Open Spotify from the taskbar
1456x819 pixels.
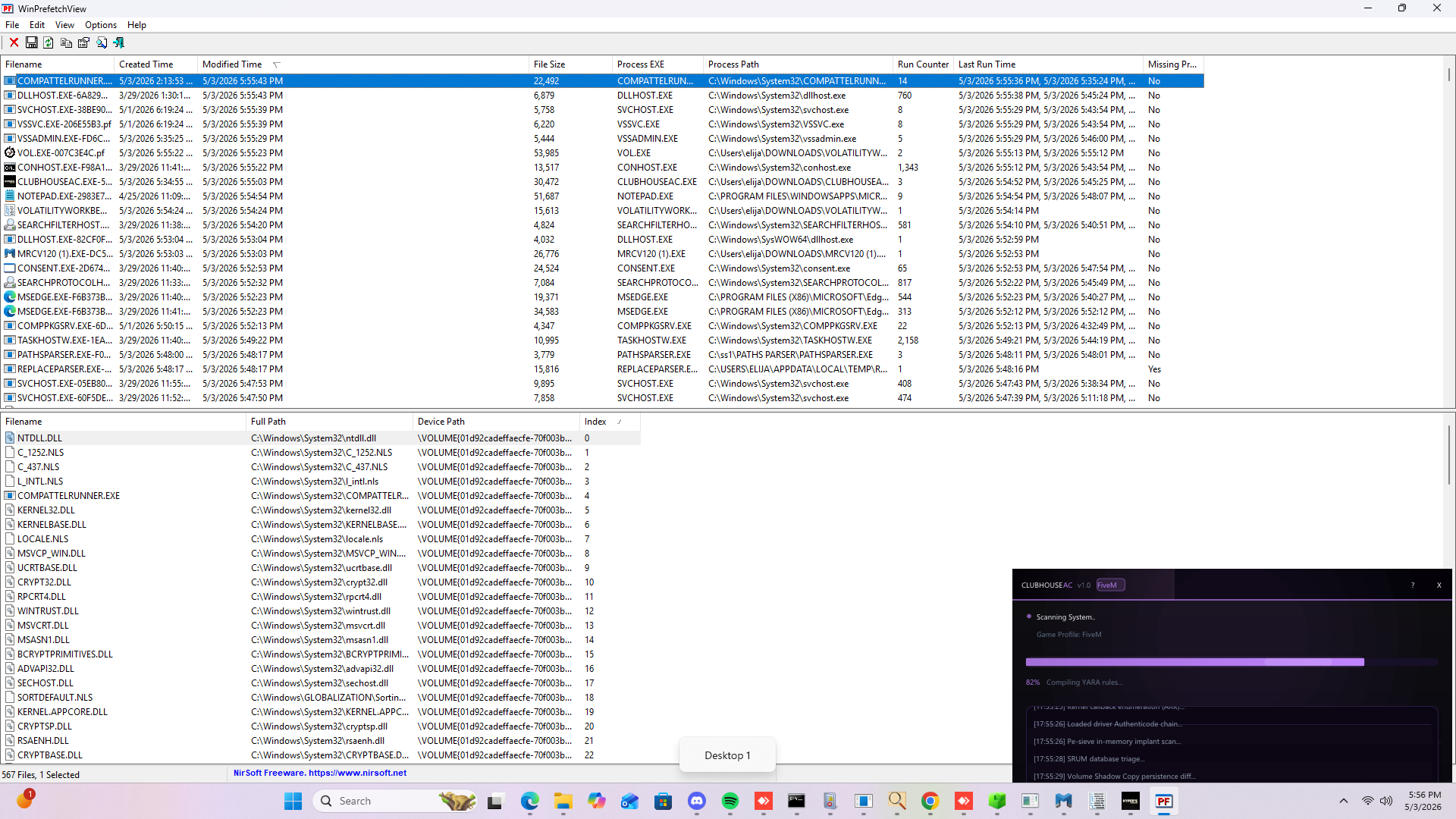(730, 801)
